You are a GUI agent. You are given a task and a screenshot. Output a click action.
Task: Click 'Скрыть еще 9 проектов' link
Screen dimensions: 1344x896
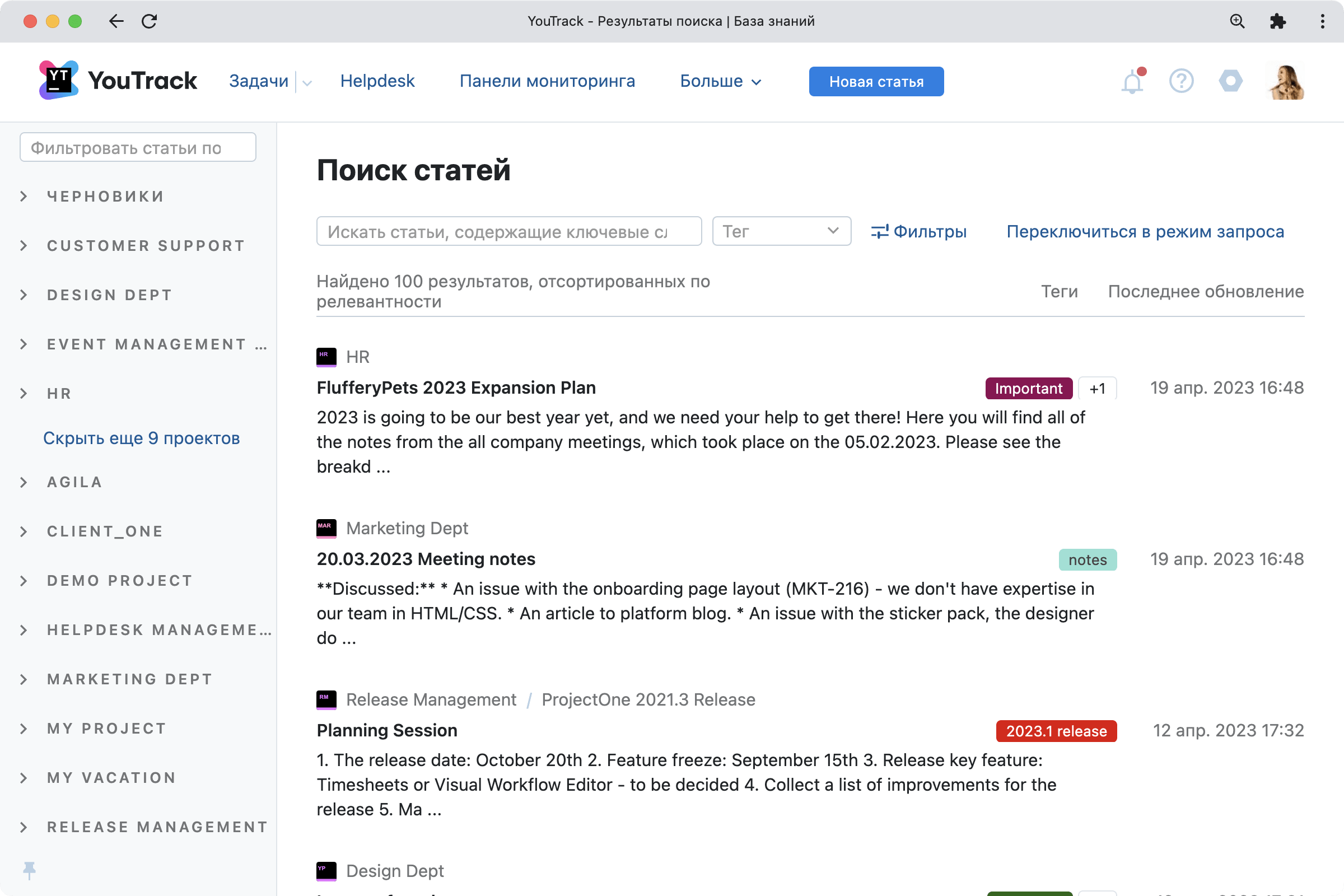(141, 438)
